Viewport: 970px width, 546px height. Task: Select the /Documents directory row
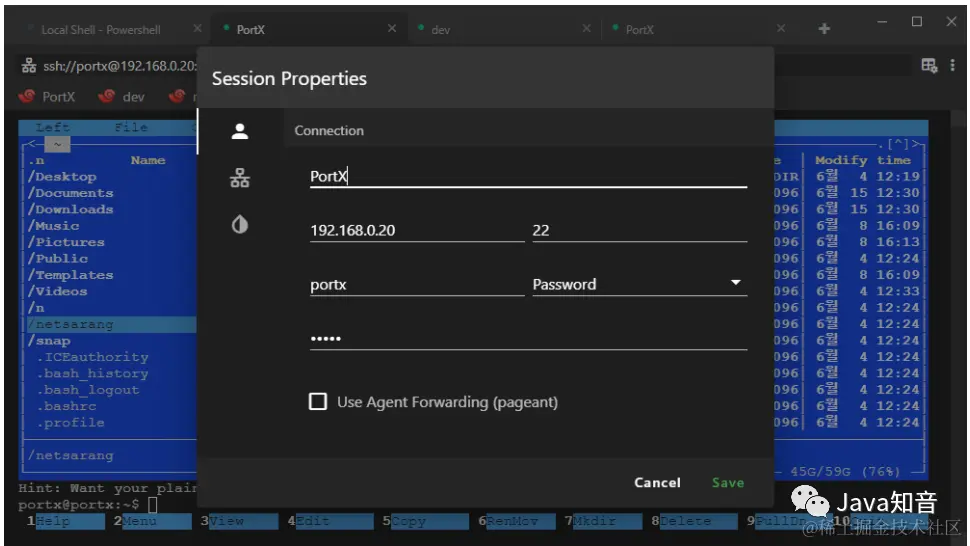point(111,193)
